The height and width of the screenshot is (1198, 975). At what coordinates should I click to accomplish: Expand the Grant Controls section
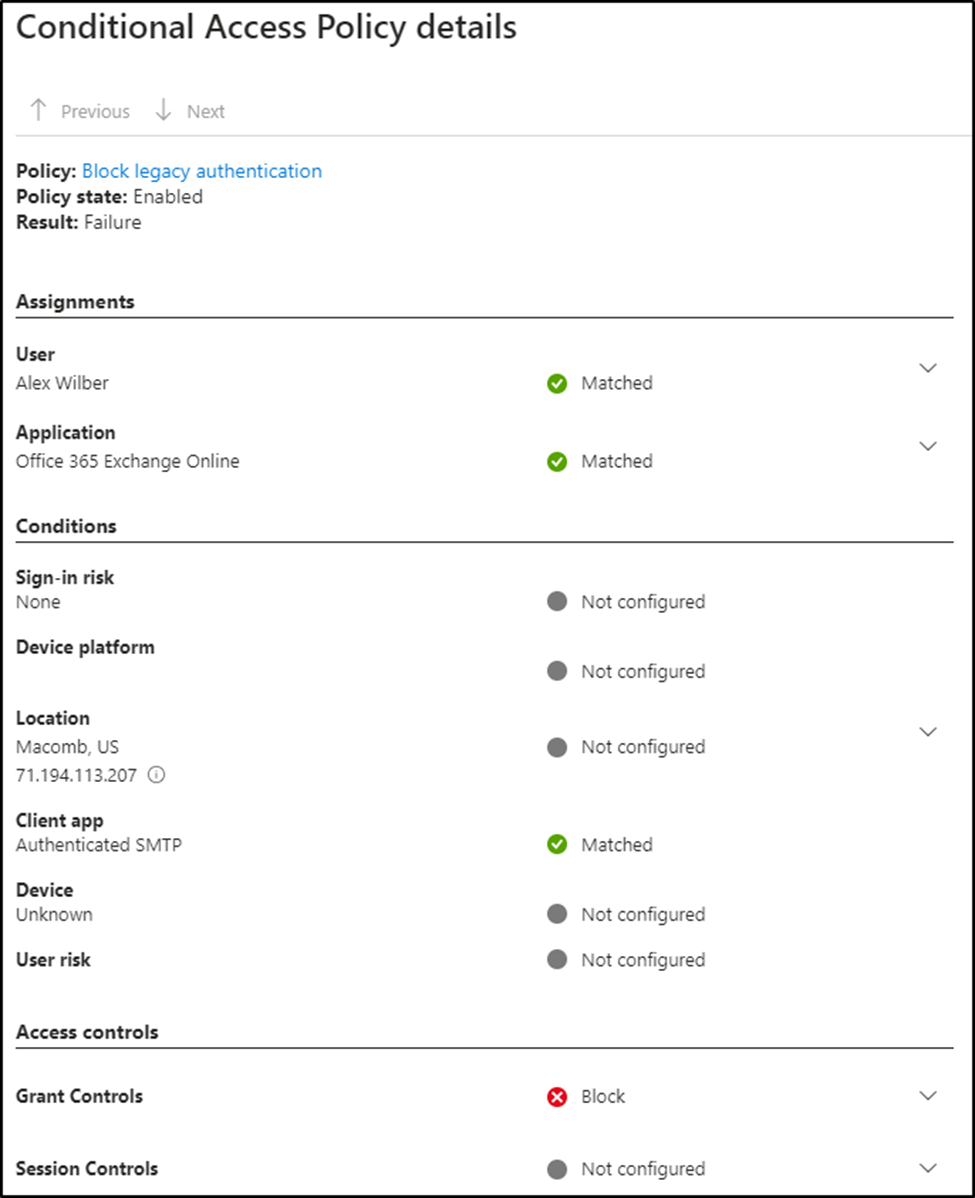click(928, 1096)
